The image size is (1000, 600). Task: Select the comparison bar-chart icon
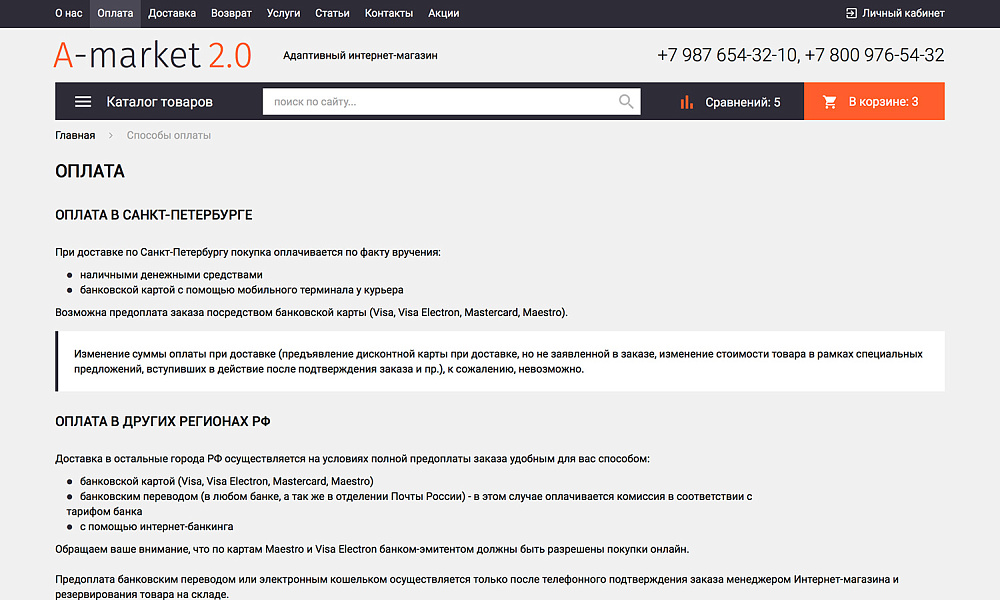point(686,101)
